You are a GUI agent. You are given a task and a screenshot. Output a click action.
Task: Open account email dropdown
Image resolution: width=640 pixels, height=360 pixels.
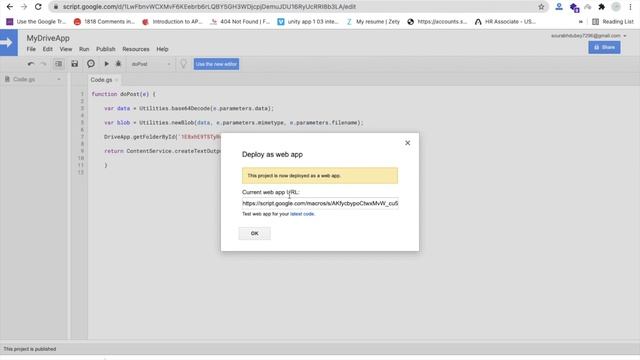[x=588, y=36]
